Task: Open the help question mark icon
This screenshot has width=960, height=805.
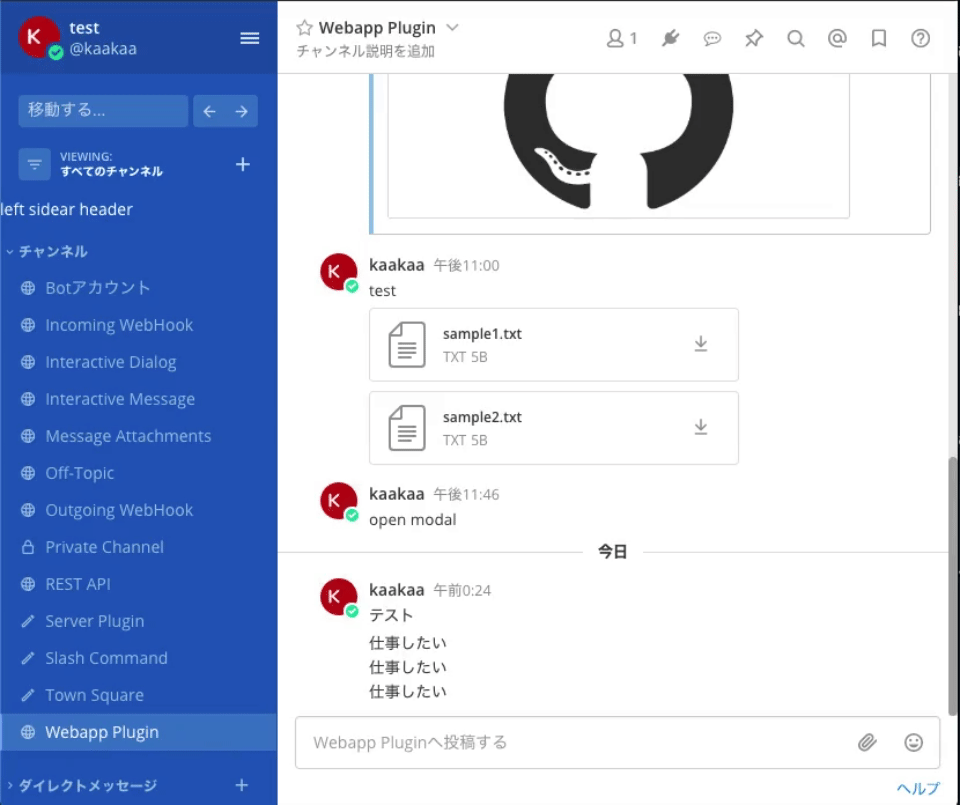Action: point(920,39)
